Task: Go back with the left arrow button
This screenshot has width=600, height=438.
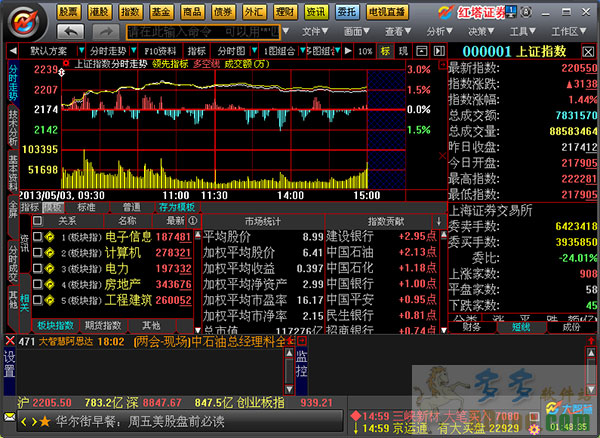Action: point(70,31)
